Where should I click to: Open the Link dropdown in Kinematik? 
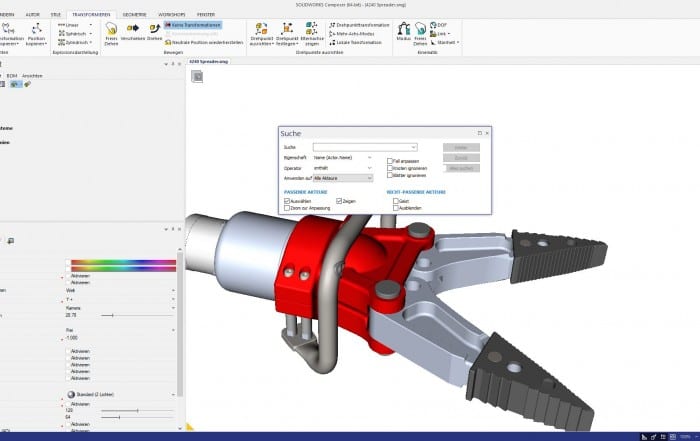[x=440, y=33]
